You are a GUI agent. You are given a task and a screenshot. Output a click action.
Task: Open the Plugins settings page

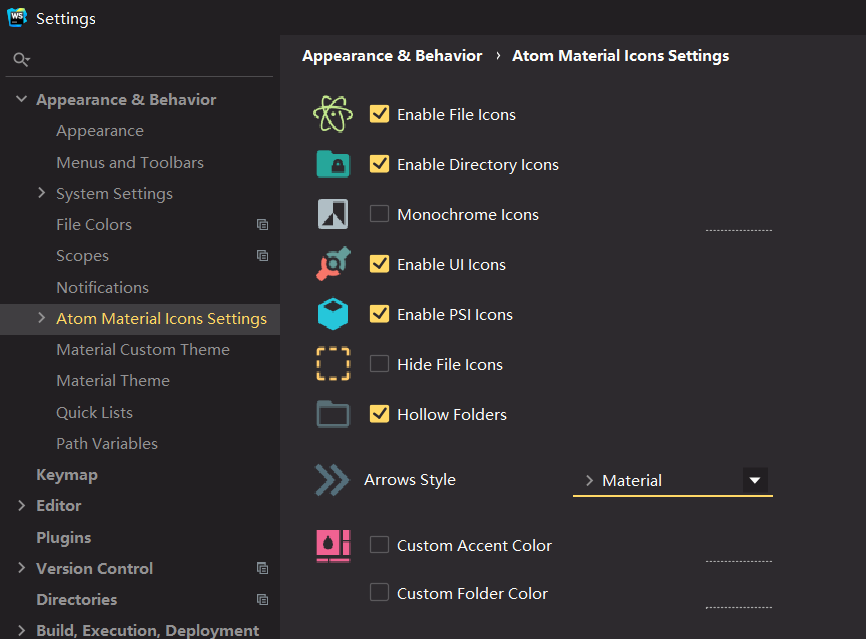point(64,537)
